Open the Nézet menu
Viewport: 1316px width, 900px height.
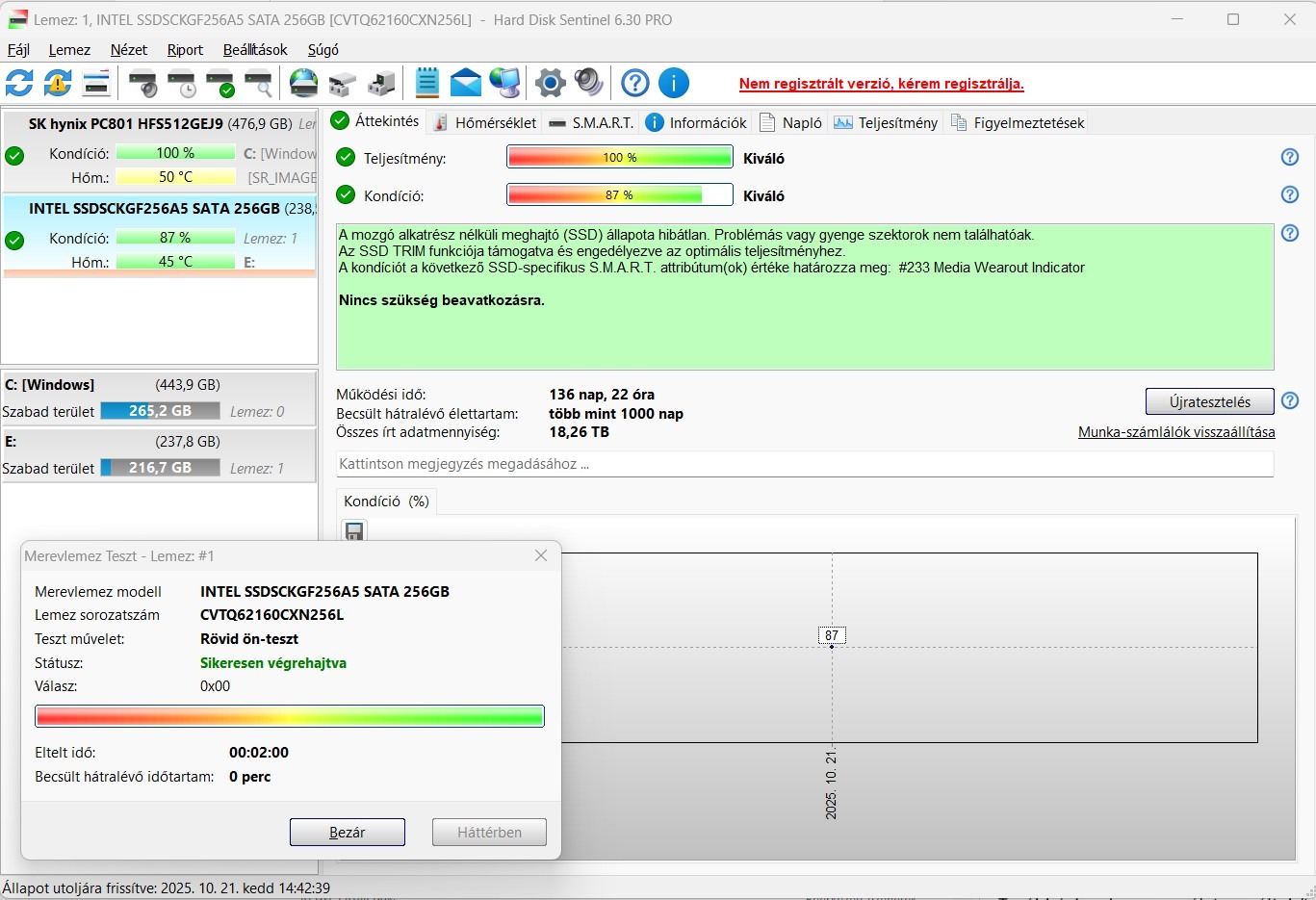[x=129, y=50]
